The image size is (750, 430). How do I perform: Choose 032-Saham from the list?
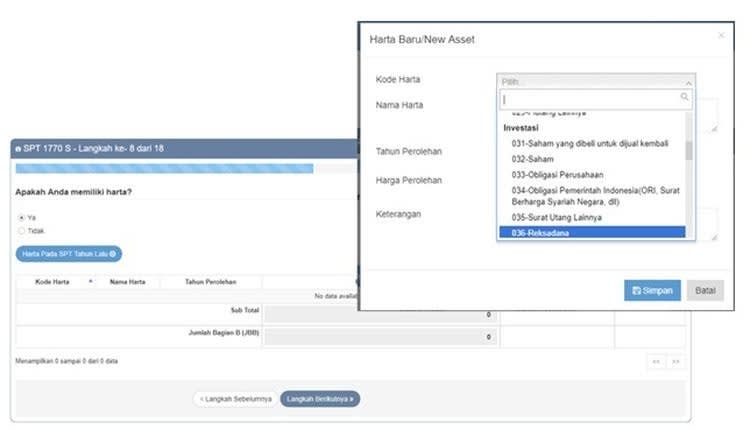(591, 159)
